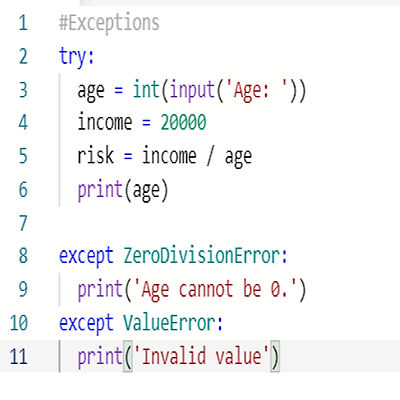Screen dimensions: 400x400
Task: Click the try keyword on line 2
Action: coord(74,57)
